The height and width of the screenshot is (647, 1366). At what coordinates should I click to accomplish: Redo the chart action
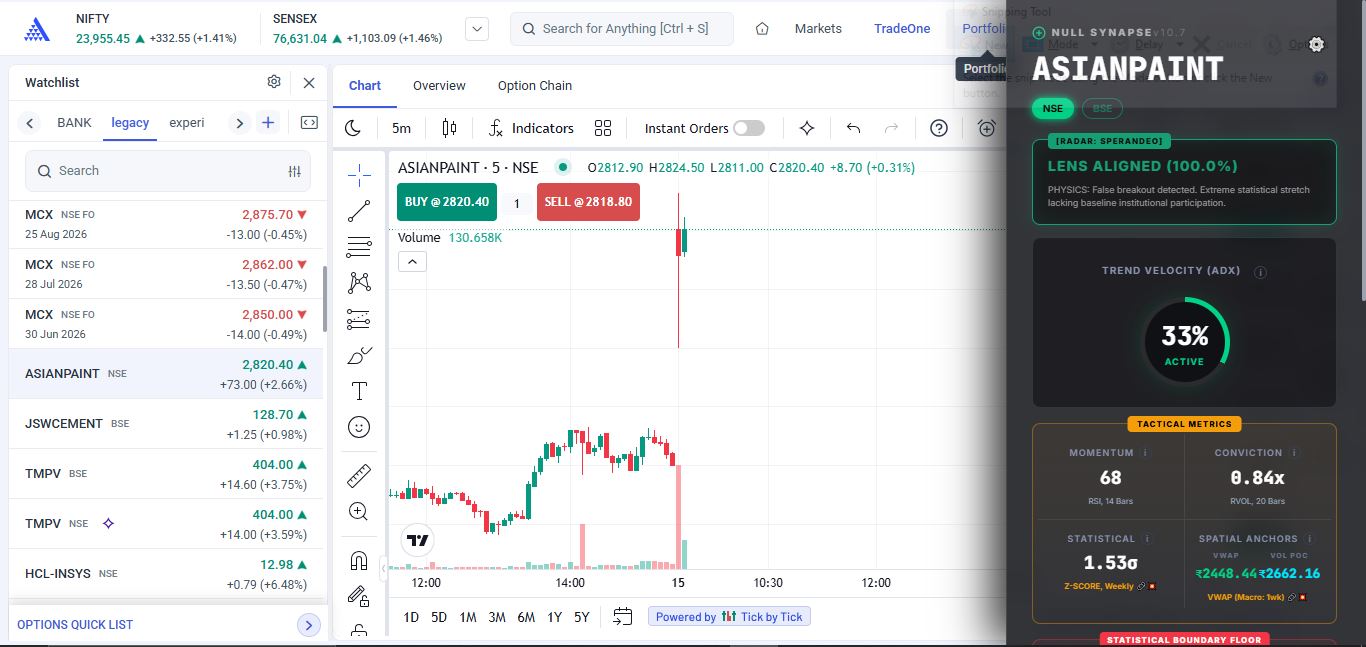pyautogui.click(x=892, y=128)
